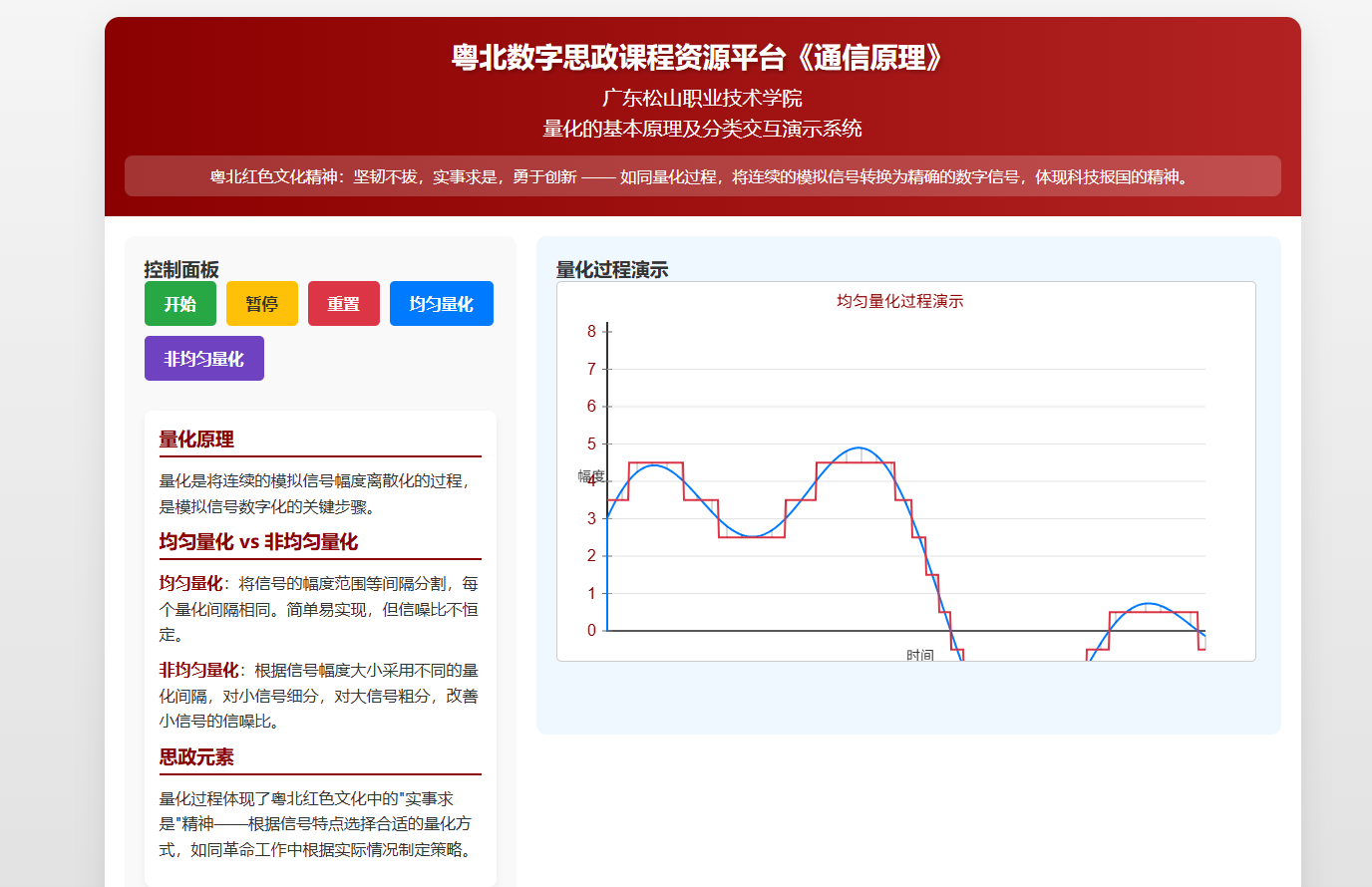Screen dimensions: 1372x887
Task: Pause the demo with the 暂停 button
Action: [x=262, y=304]
